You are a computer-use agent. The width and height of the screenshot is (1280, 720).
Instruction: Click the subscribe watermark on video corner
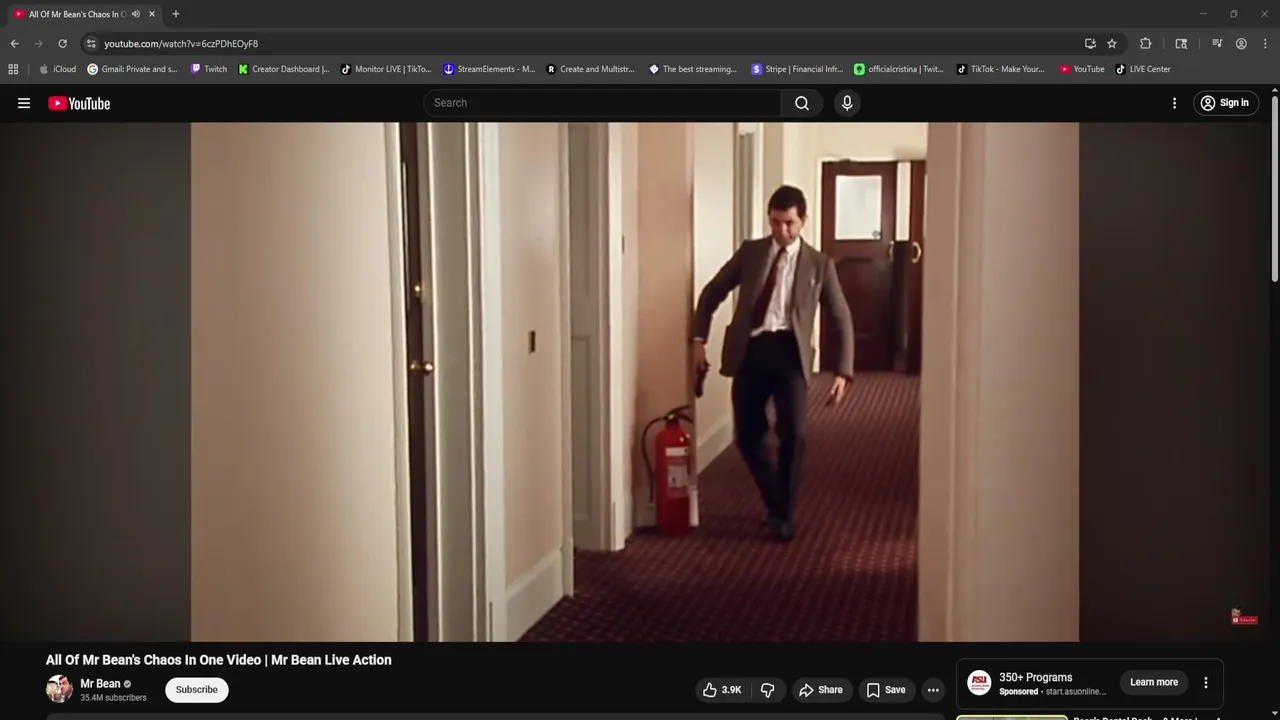click(x=1243, y=617)
